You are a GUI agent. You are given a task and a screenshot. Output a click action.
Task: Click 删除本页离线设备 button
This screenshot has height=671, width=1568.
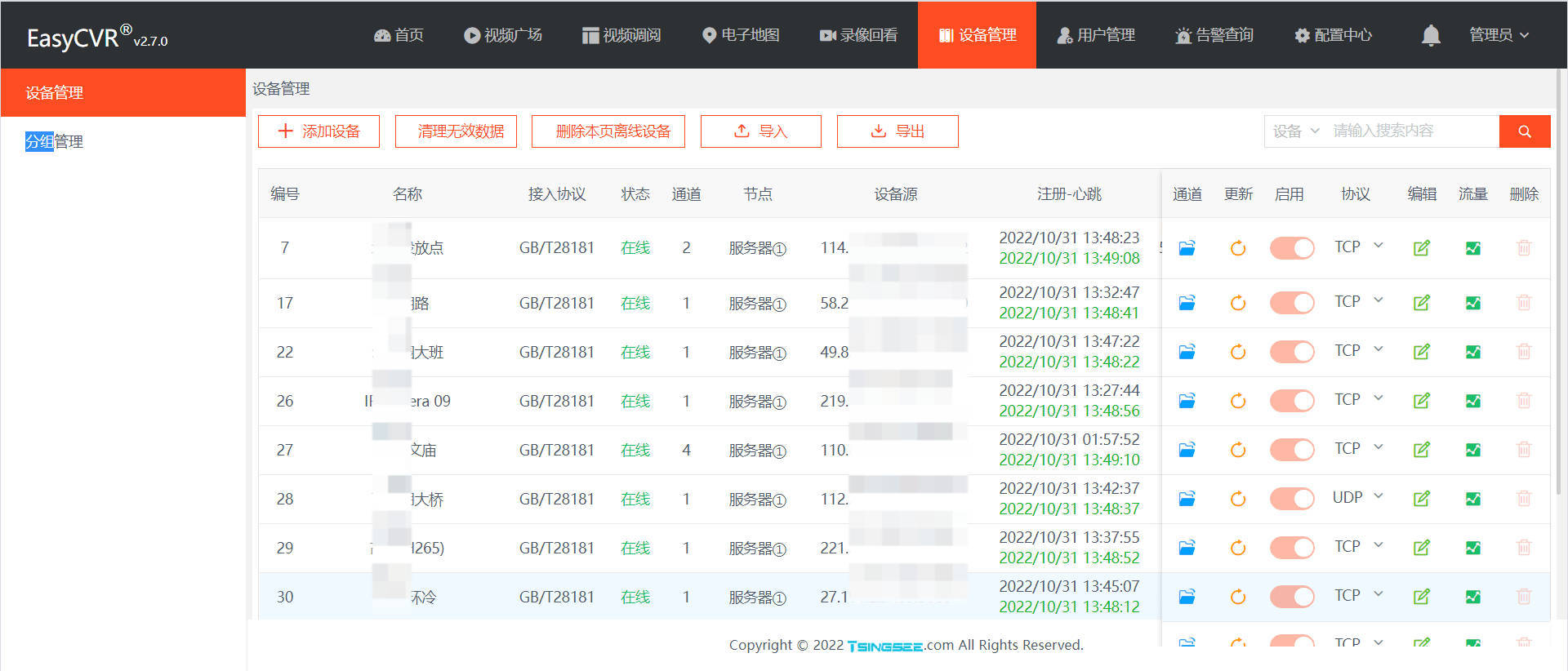click(x=608, y=131)
